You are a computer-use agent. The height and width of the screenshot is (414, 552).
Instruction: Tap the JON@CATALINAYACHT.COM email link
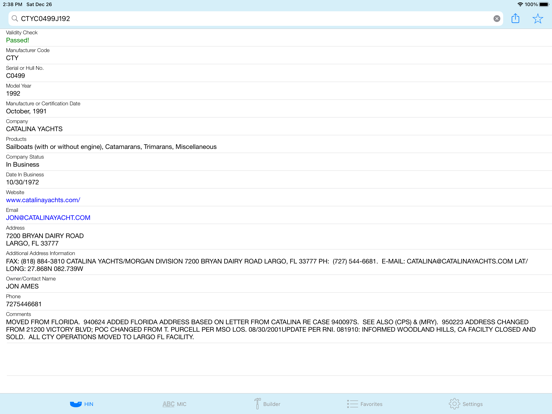(x=48, y=218)
